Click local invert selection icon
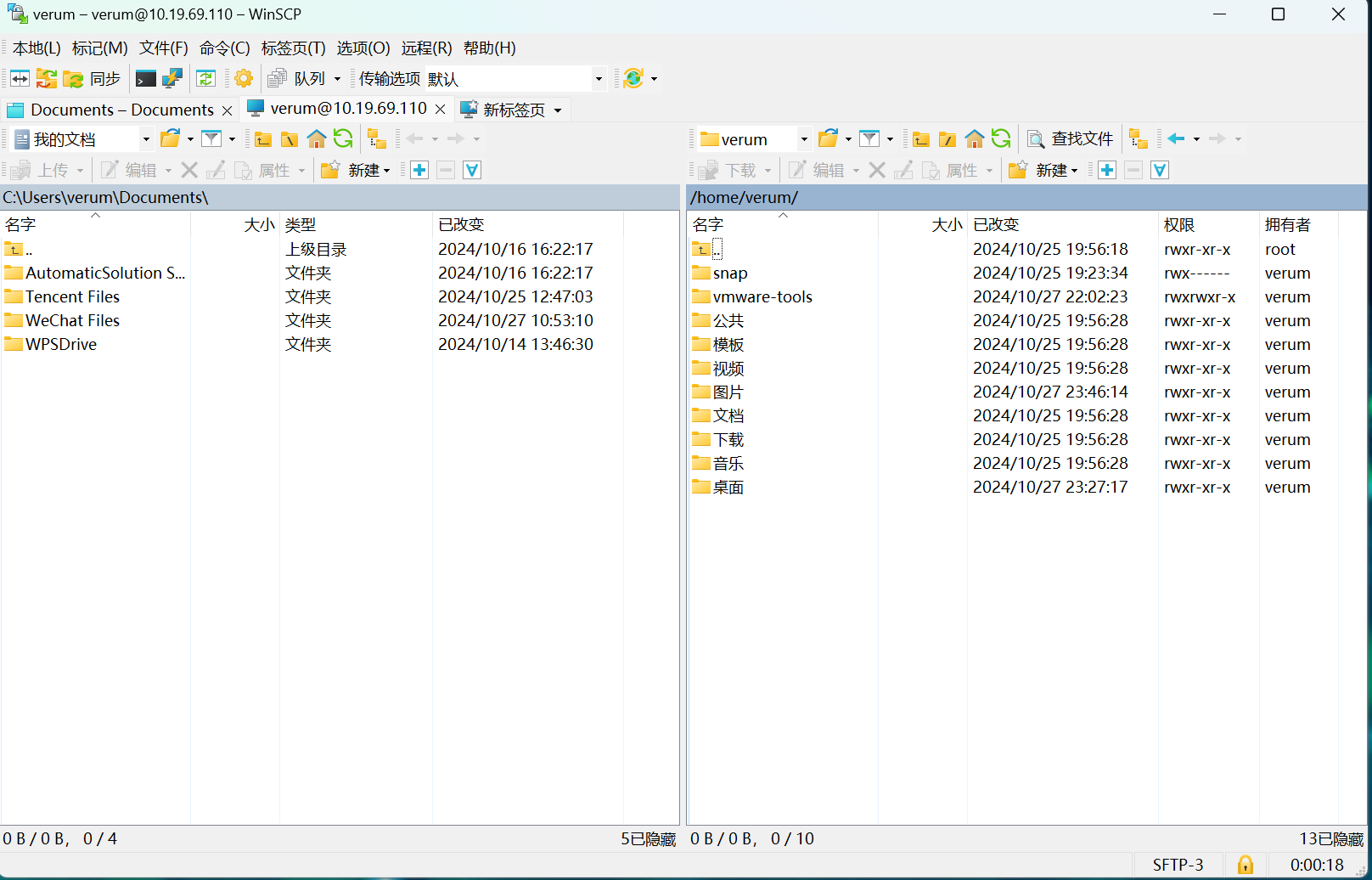This screenshot has width=1372, height=880. pyautogui.click(x=472, y=170)
